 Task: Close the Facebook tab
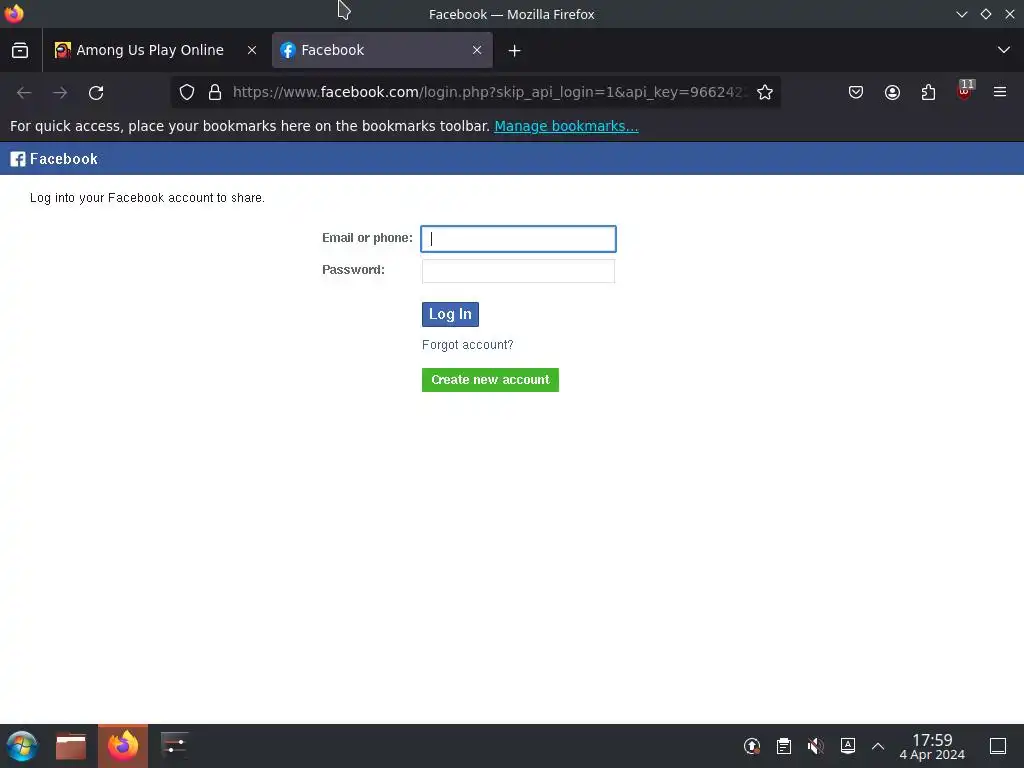coord(477,50)
